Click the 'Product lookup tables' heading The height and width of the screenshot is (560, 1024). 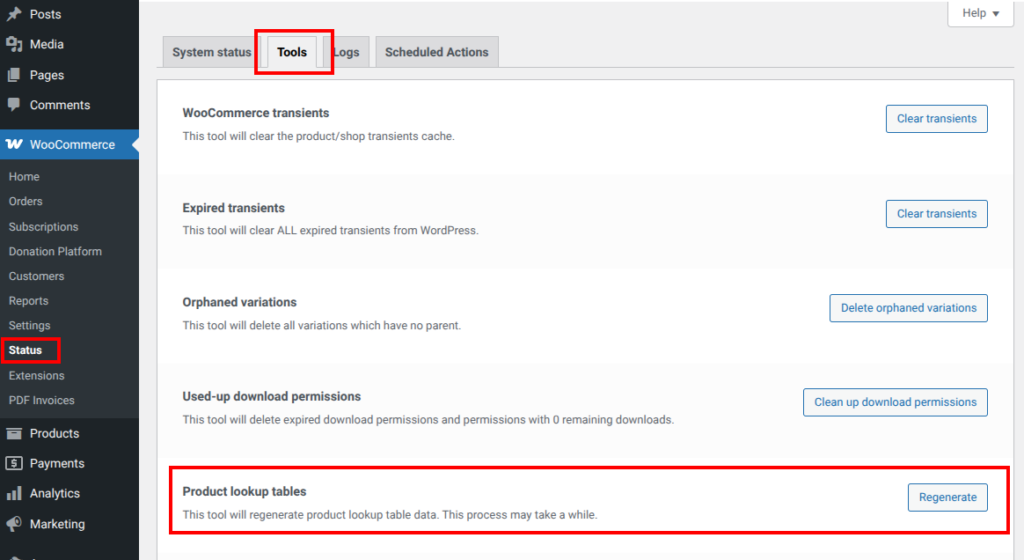pos(244,491)
